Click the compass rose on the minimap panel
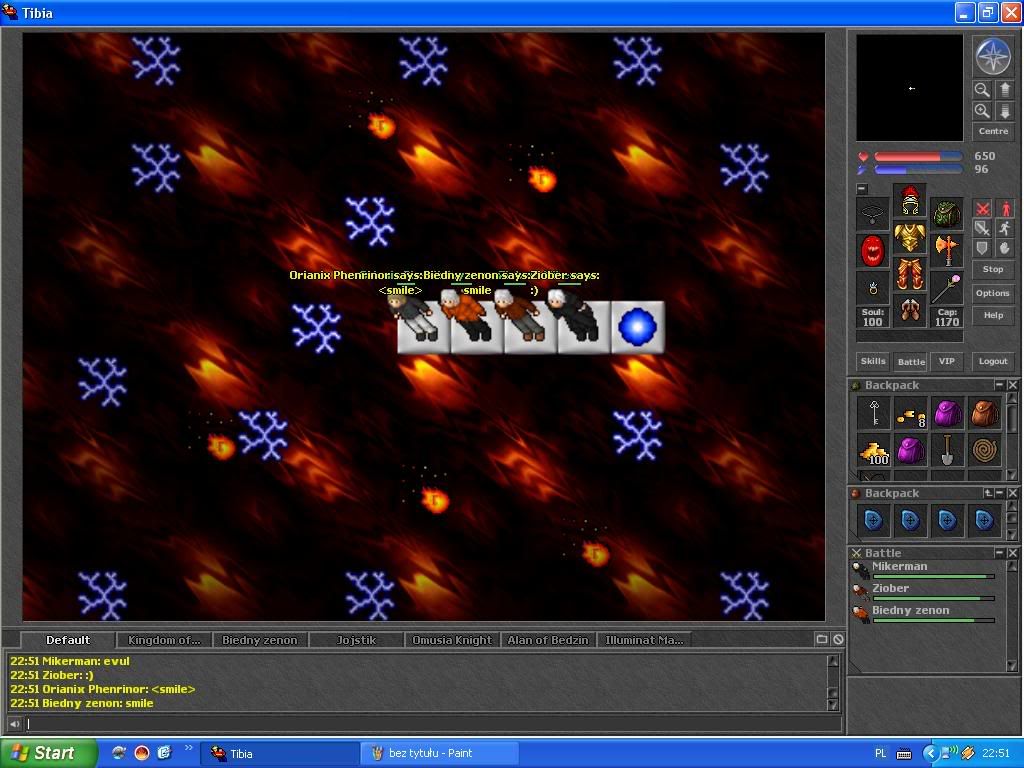This screenshot has width=1024, height=768. (x=993, y=57)
